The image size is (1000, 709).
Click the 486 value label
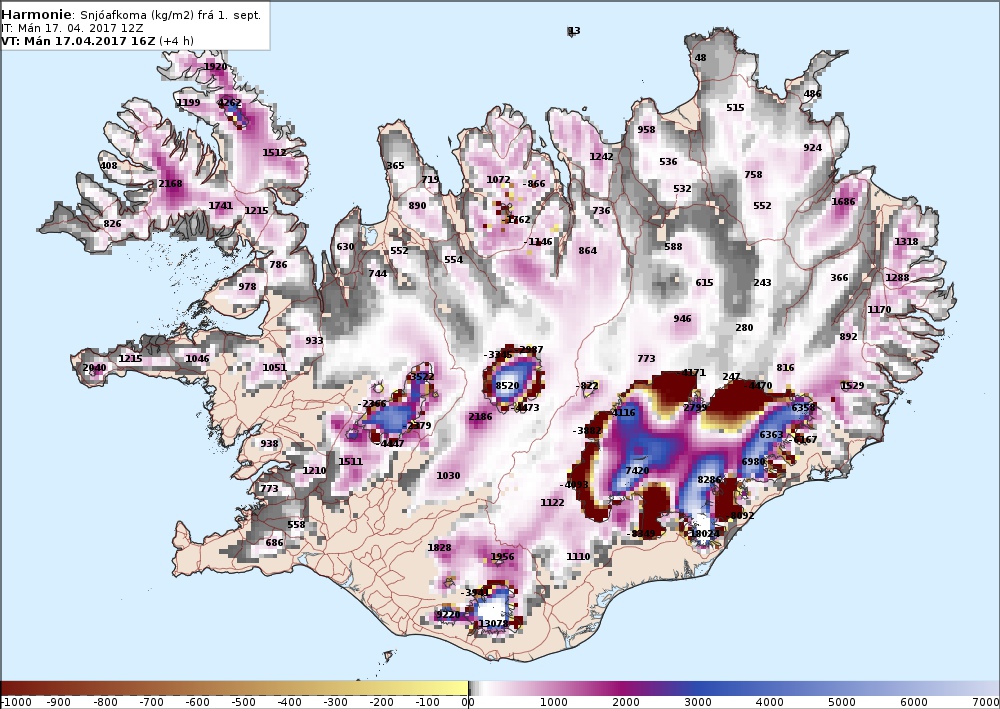(x=812, y=93)
